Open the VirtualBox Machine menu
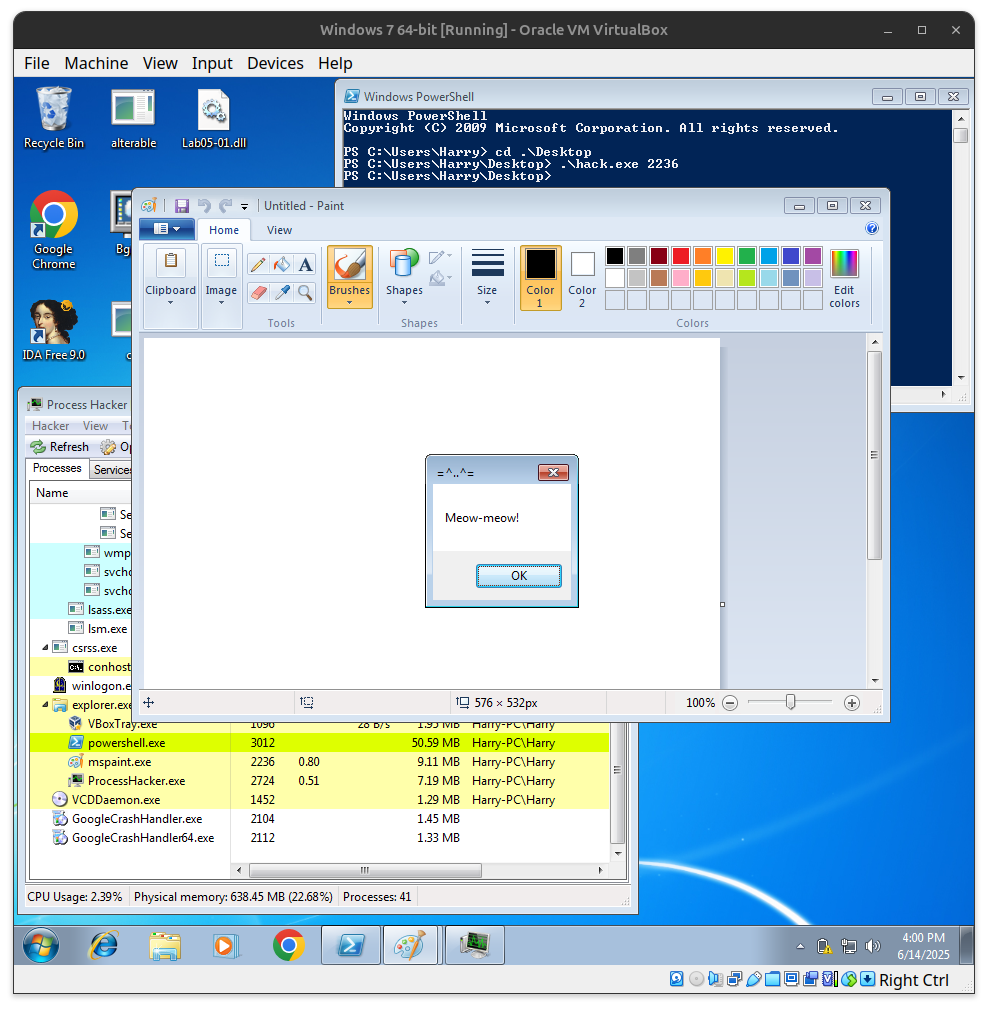This screenshot has width=988, height=1010. pos(96,63)
